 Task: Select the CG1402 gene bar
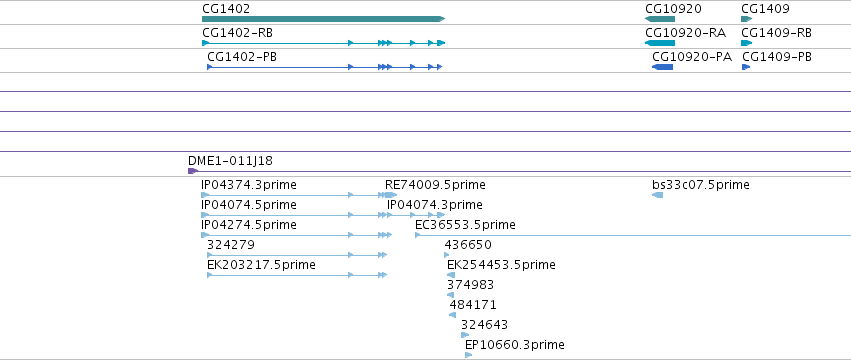pos(323,19)
